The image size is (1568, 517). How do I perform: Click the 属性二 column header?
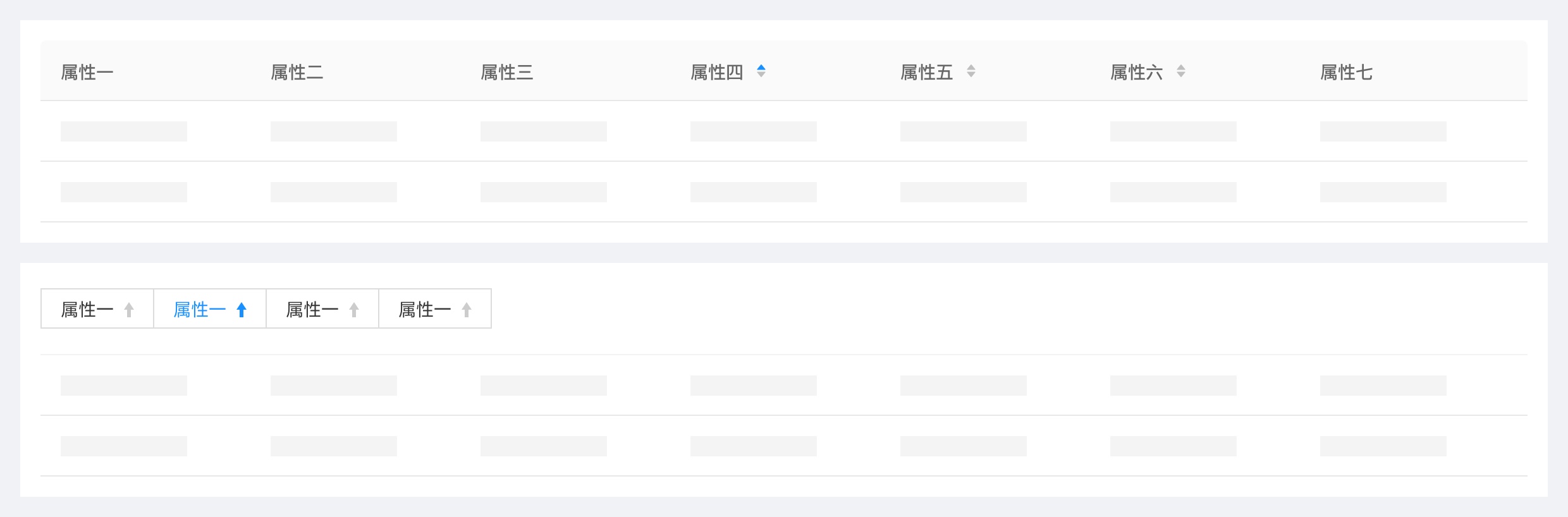pyautogui.click(x=297, y=73)
